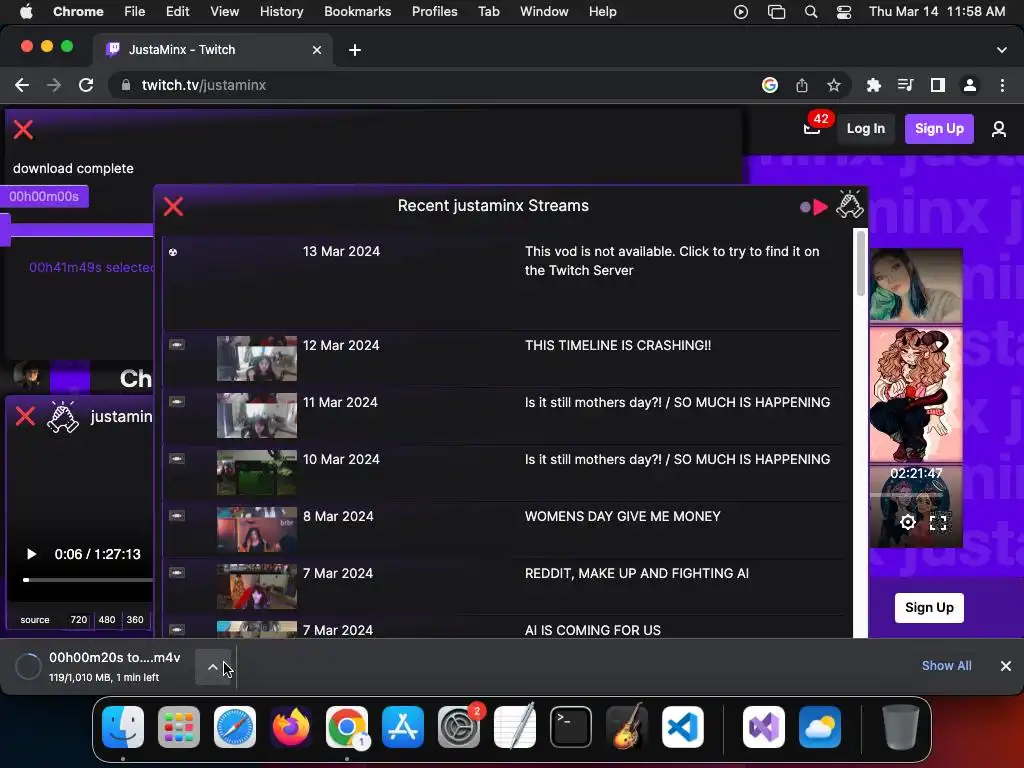This screenshot has width=1024, height=768.
Task: Open Firefox from the Dock
Action: pyautogui.click(x=291, y=727)
